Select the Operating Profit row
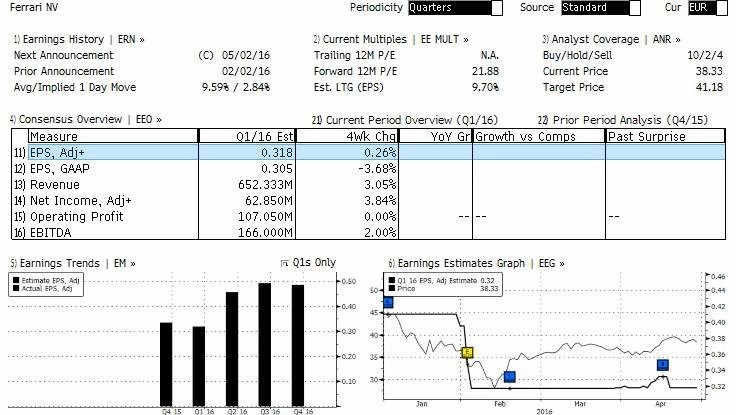 coord(368,216)
